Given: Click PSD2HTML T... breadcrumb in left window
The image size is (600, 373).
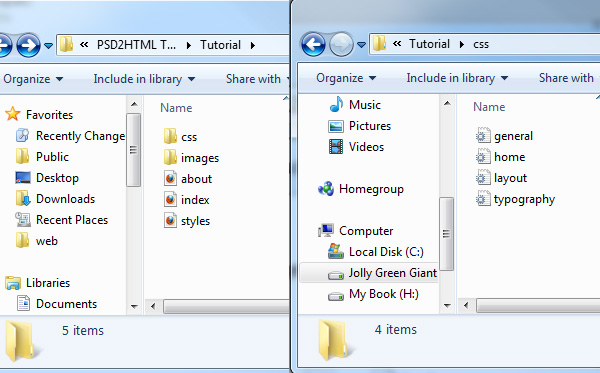Looking at the screenshot, I should tap(136, 45).
